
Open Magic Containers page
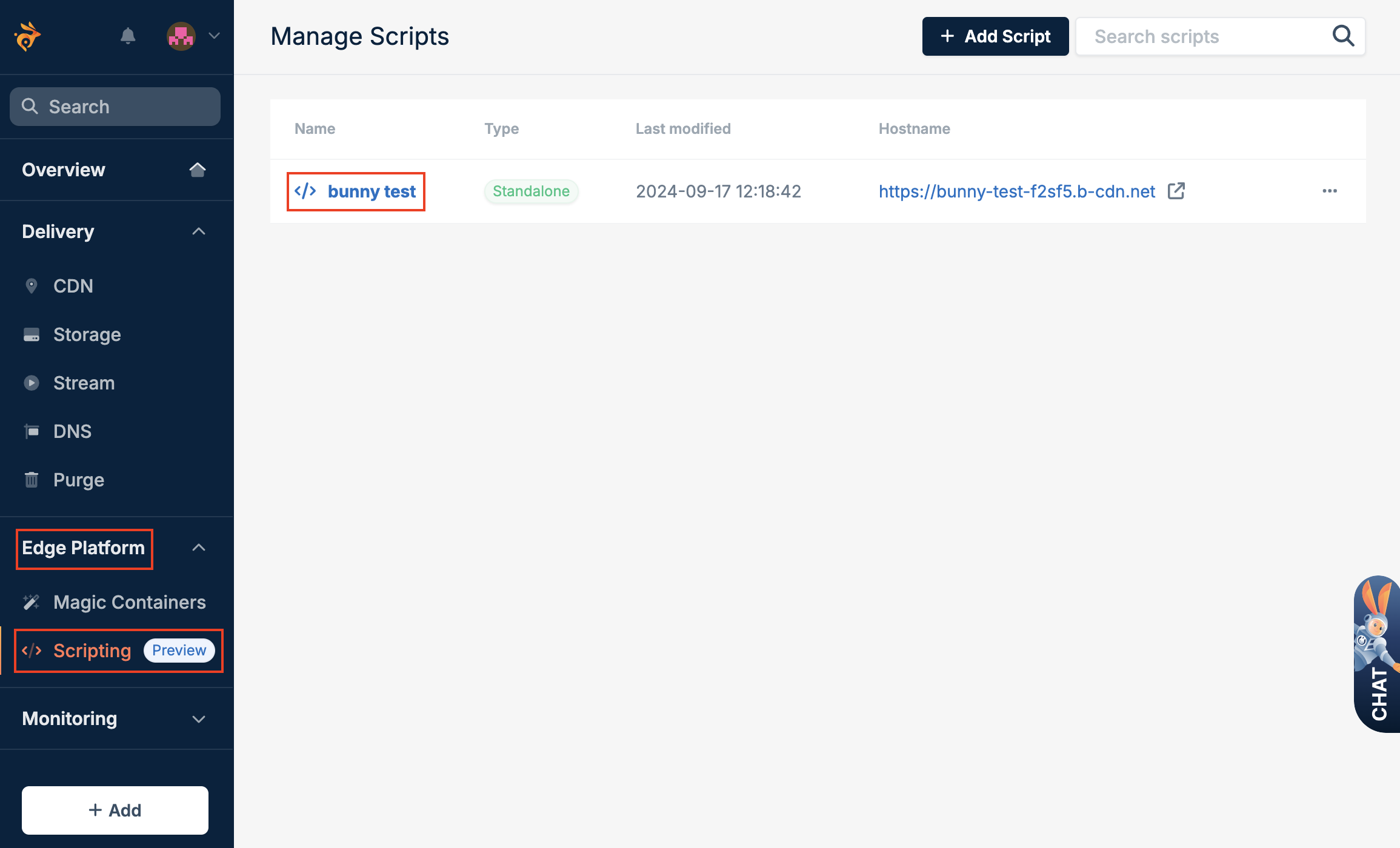[129, 602]
